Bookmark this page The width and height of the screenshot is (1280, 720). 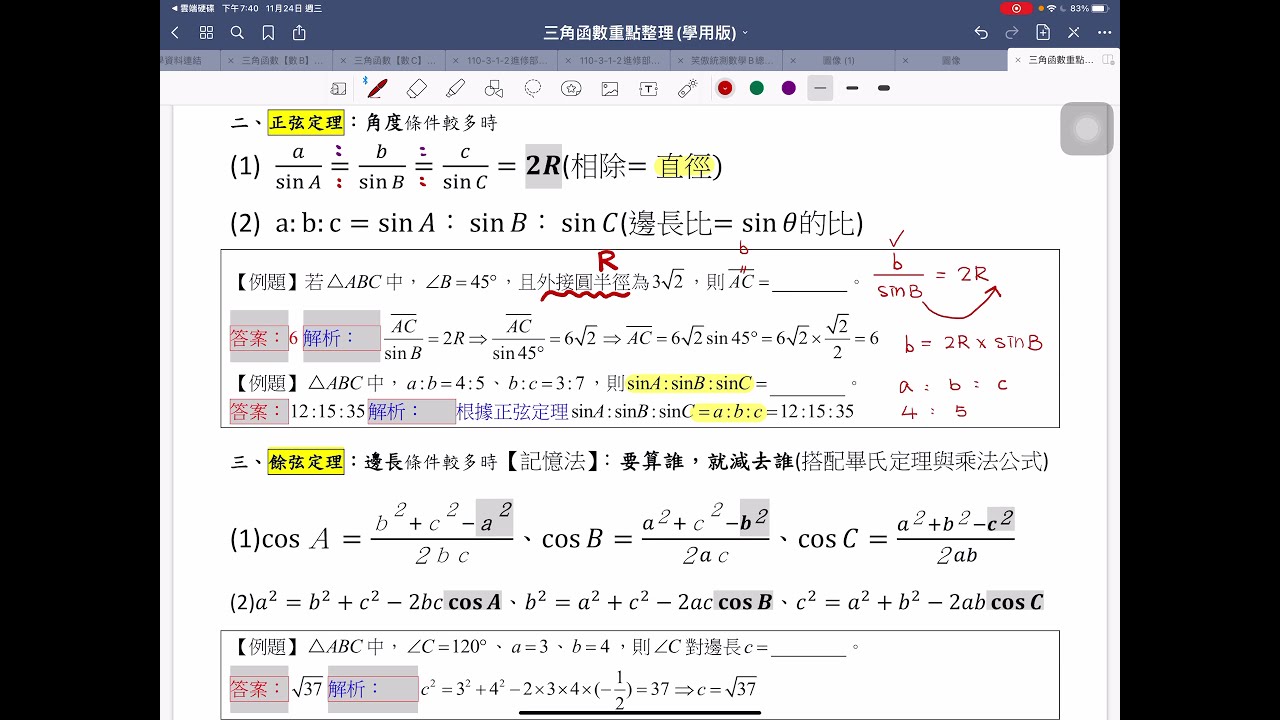coord(268,32)
